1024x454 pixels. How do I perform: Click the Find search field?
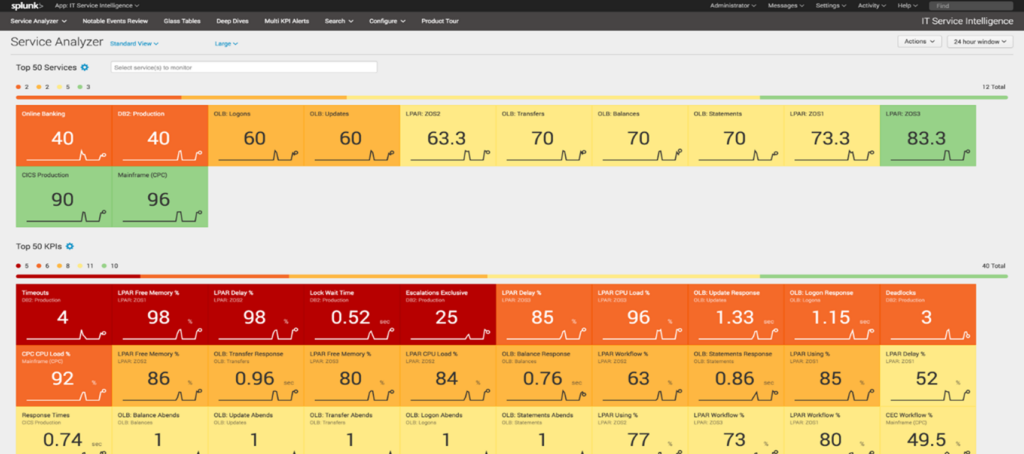tap(970, 5)
